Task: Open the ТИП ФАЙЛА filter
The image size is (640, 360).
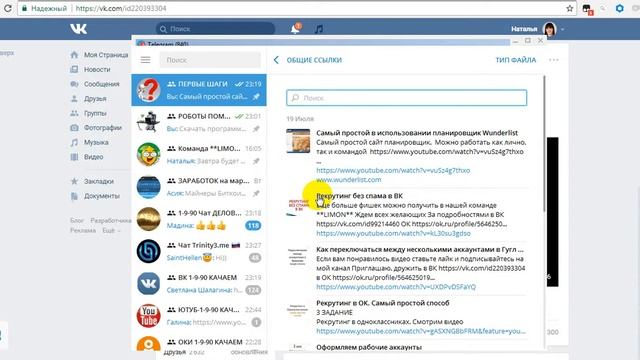Action: [516, 60]
